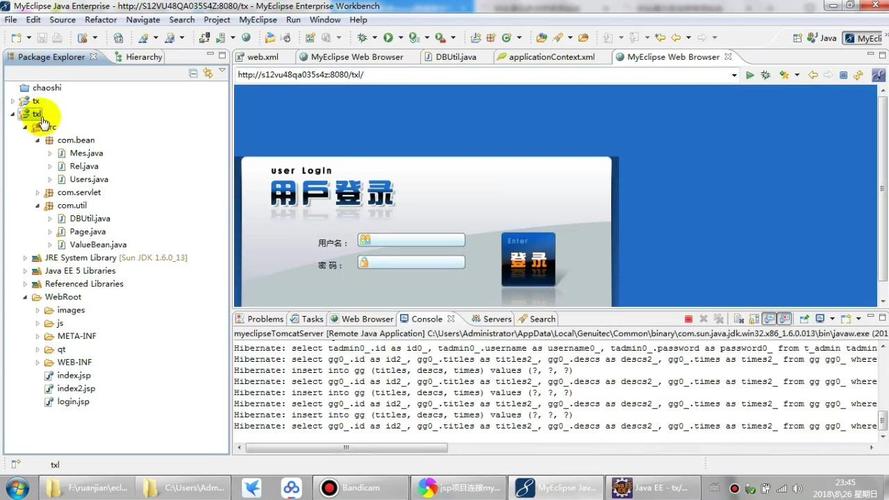Toggle Show Console When Standard Error Changes
Screen dimensions: 889x500
tap(784, 319)
